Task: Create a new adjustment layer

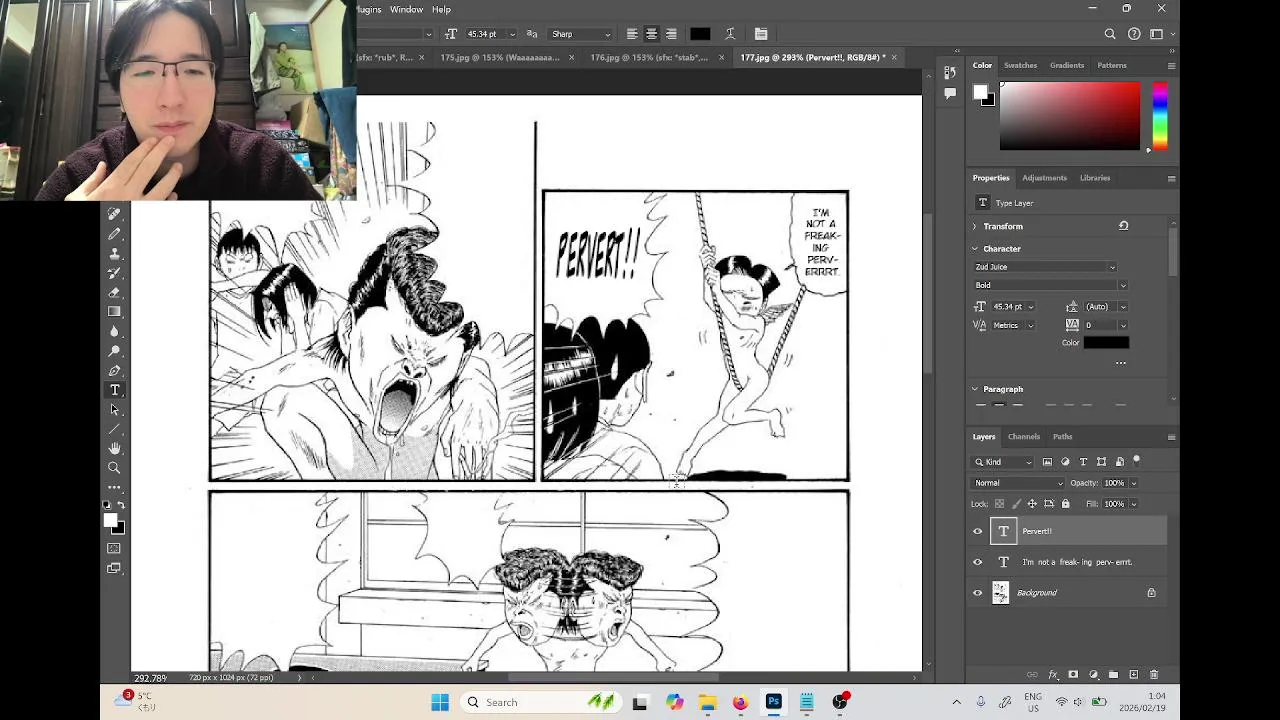Action: click(1093, 675)
